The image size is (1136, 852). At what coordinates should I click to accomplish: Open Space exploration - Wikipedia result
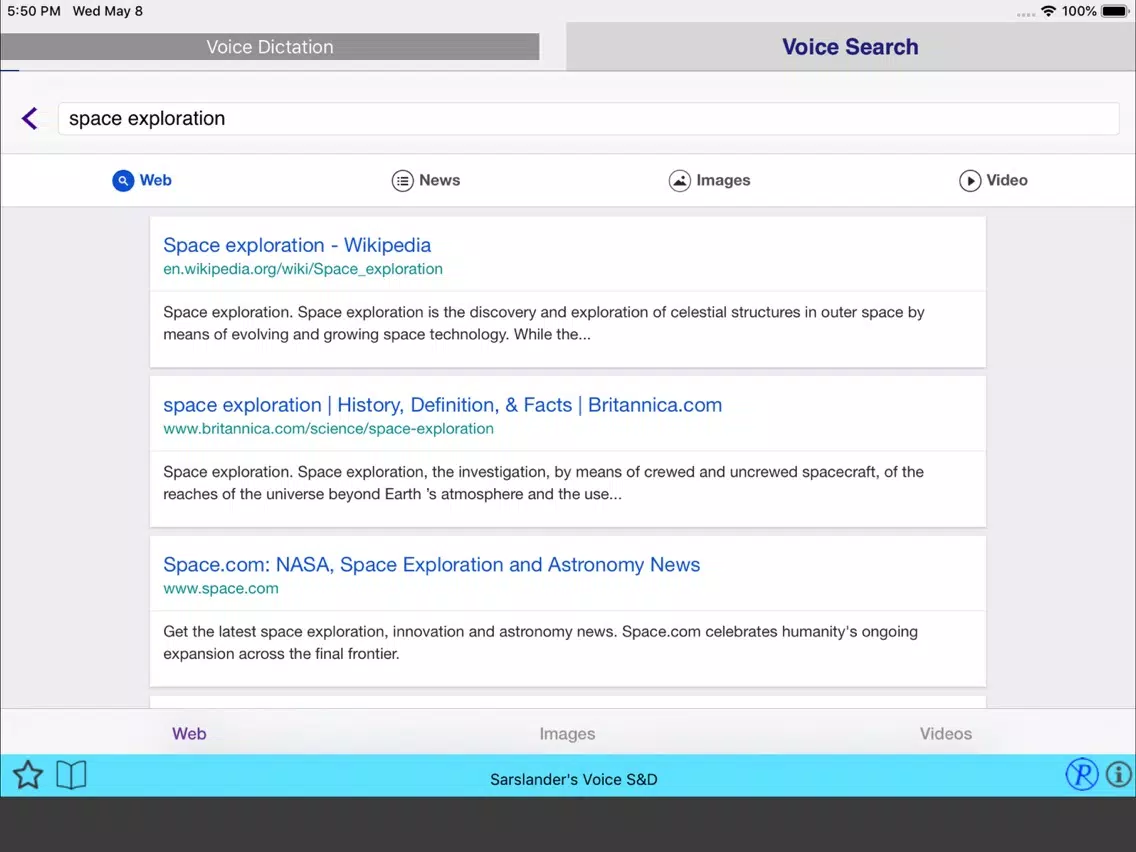pos(297,245)
